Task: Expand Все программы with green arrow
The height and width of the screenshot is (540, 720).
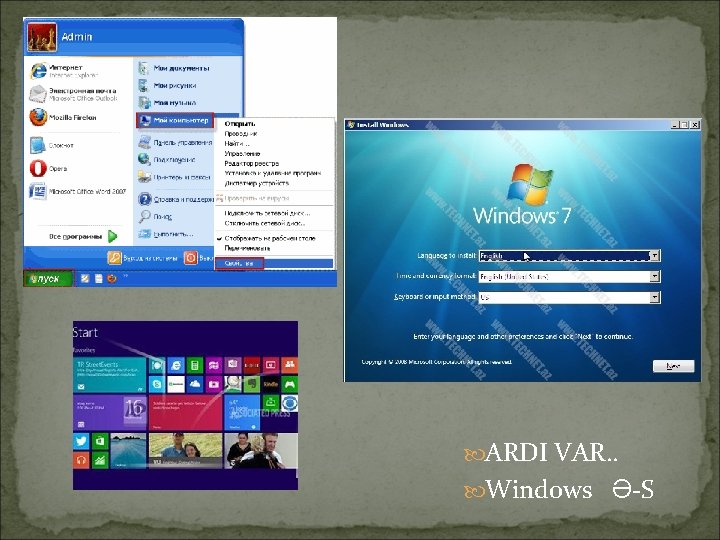Action: point(84,236)
